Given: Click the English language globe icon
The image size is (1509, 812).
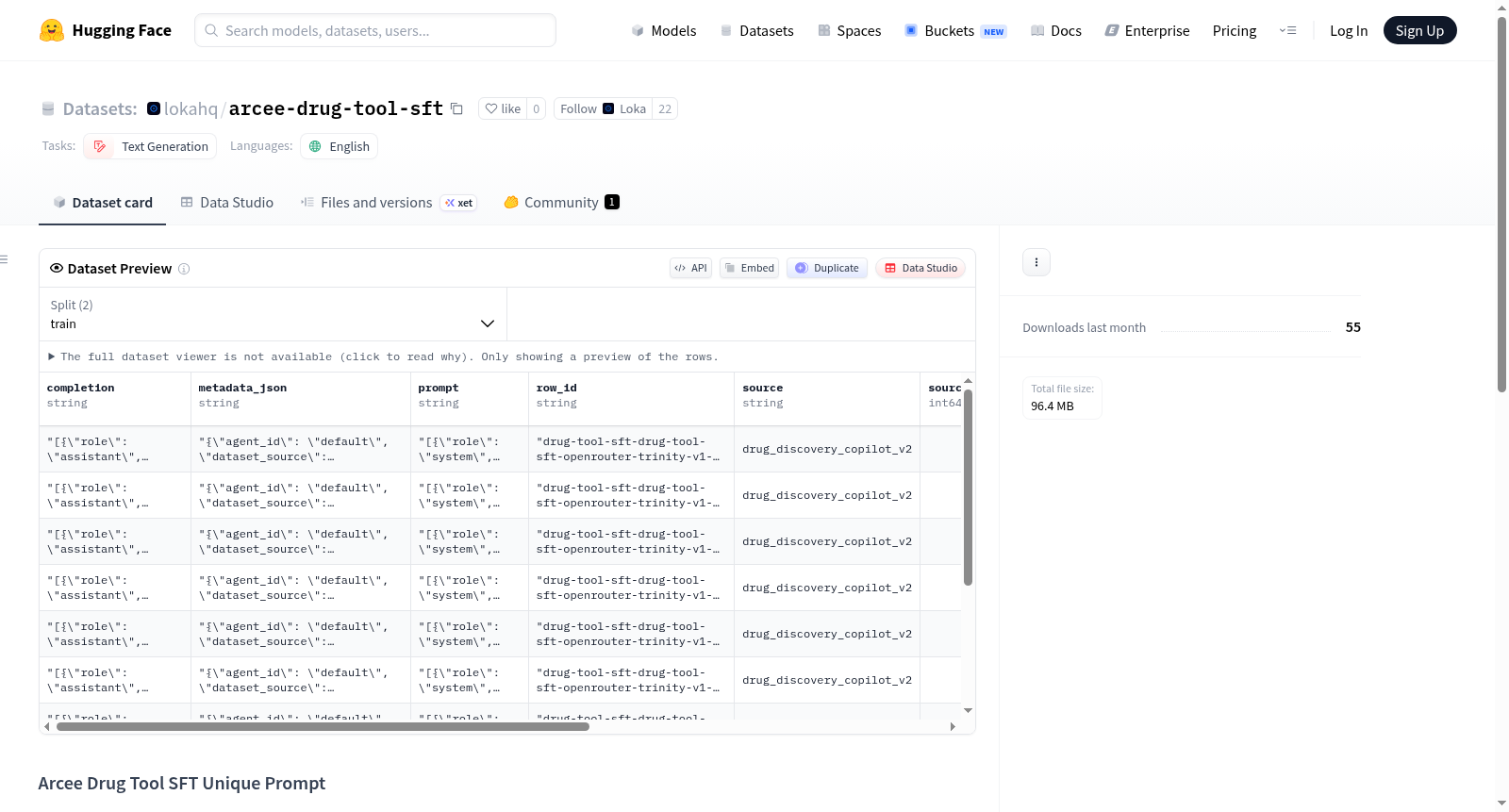Looking at the screenshot, I should pyautogui.click(x=316, y=146).
